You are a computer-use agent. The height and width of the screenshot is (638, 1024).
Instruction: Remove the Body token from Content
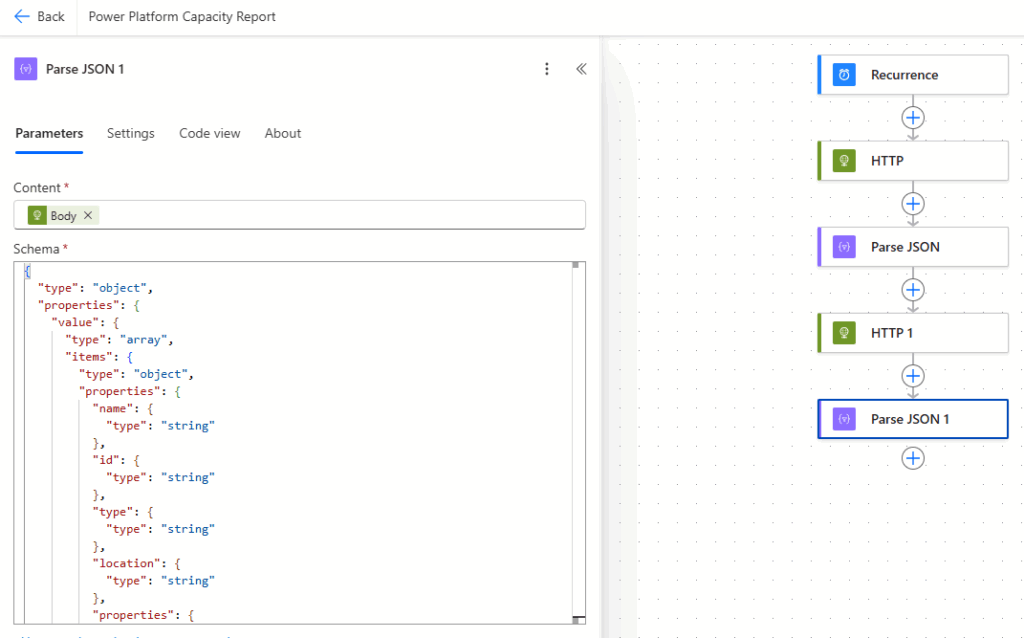88,215
